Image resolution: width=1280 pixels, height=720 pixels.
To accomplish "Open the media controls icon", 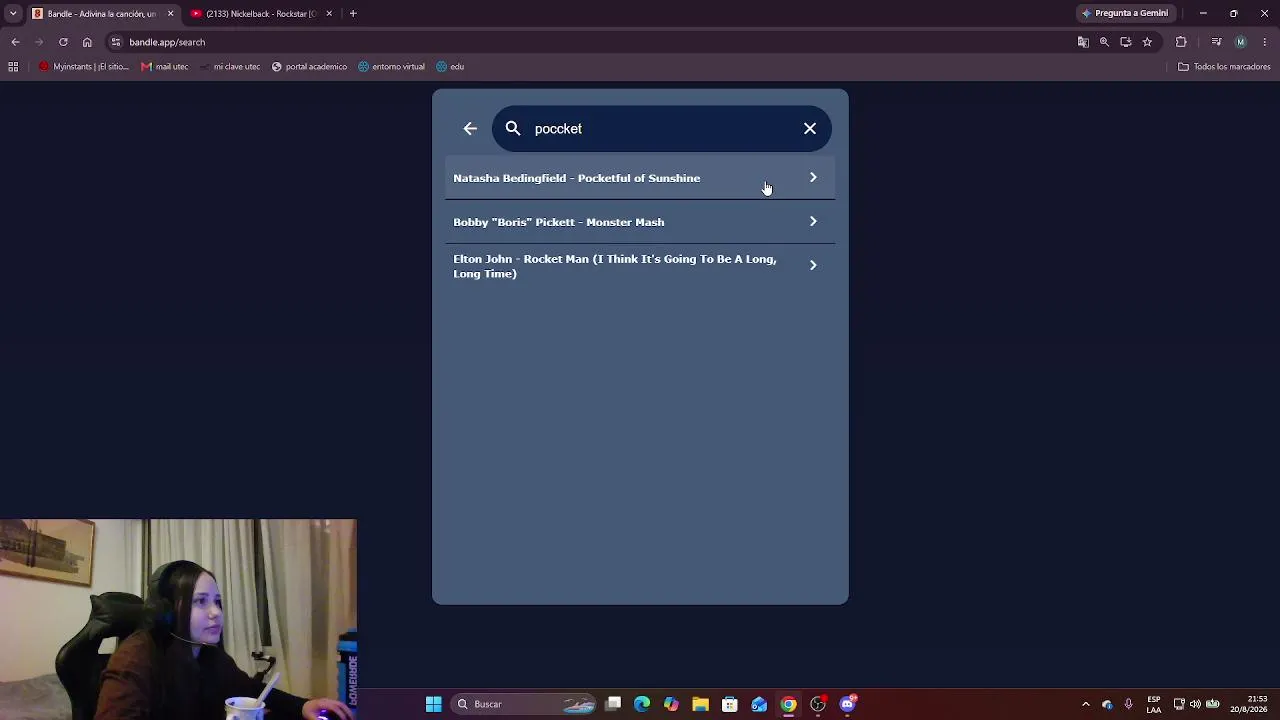I will tap(1216, 42).
